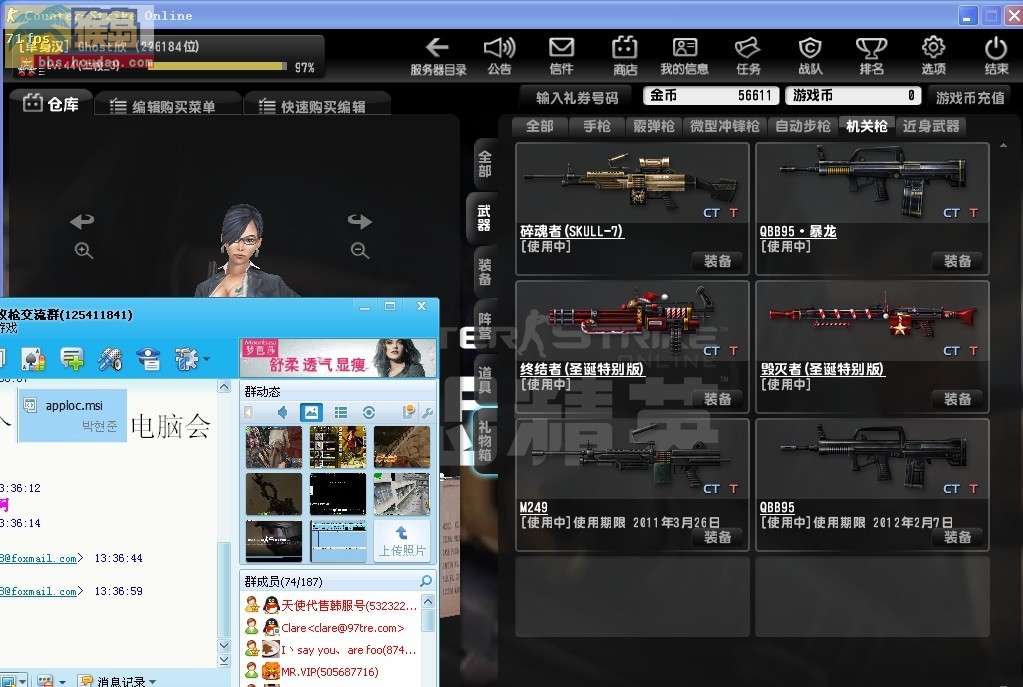Viewport: 1023px width, 687px height.
Task: Switch to the 装备 vertical side tab
Action: click(x=484, y=272)
